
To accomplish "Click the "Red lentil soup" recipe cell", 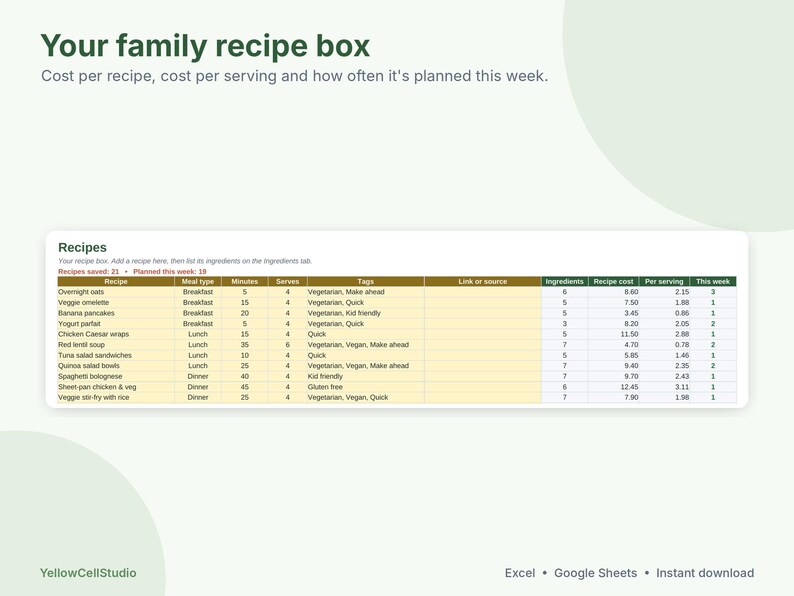I will (x=116, y=345).
